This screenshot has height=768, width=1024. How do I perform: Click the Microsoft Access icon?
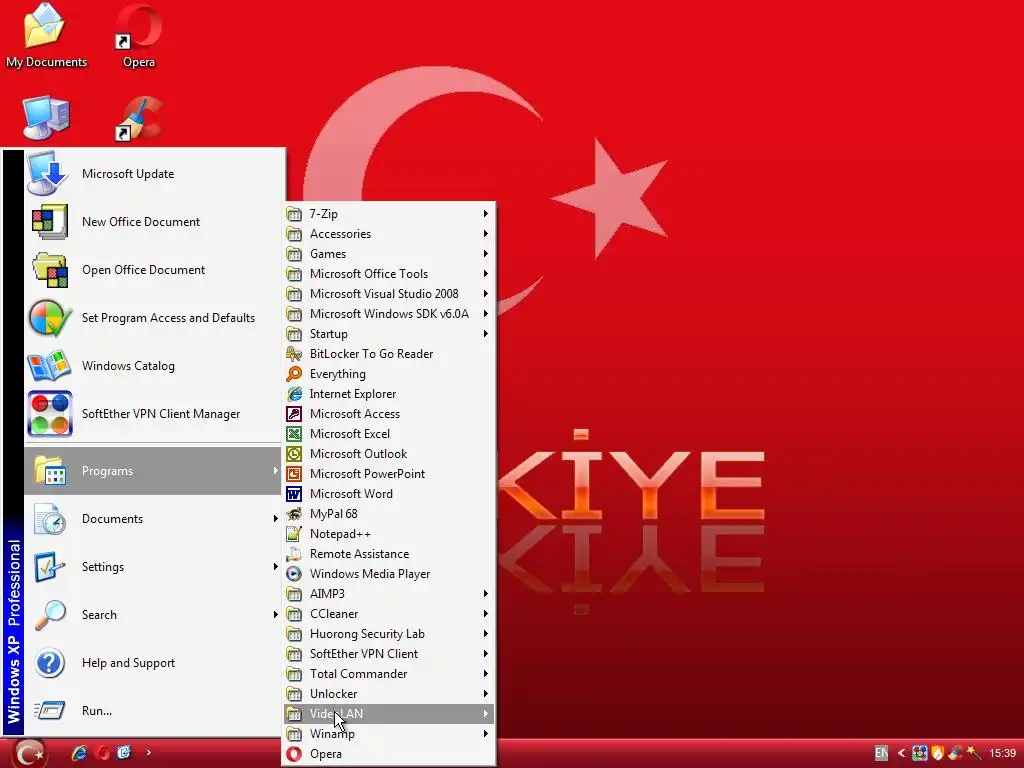click(295, 414)
